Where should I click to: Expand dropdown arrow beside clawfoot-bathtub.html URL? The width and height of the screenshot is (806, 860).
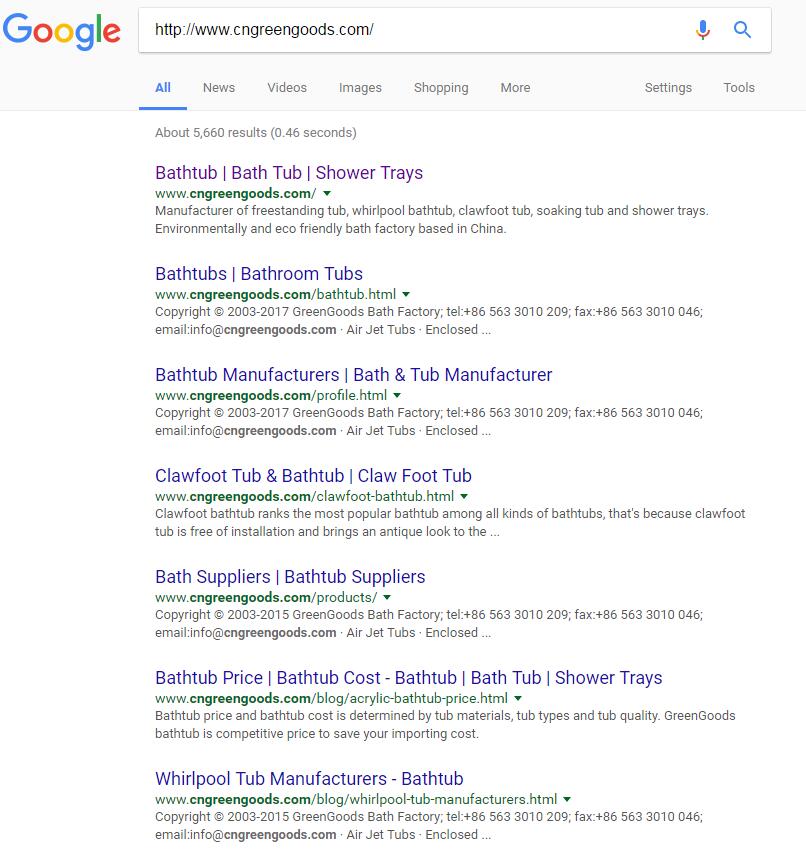464,496
